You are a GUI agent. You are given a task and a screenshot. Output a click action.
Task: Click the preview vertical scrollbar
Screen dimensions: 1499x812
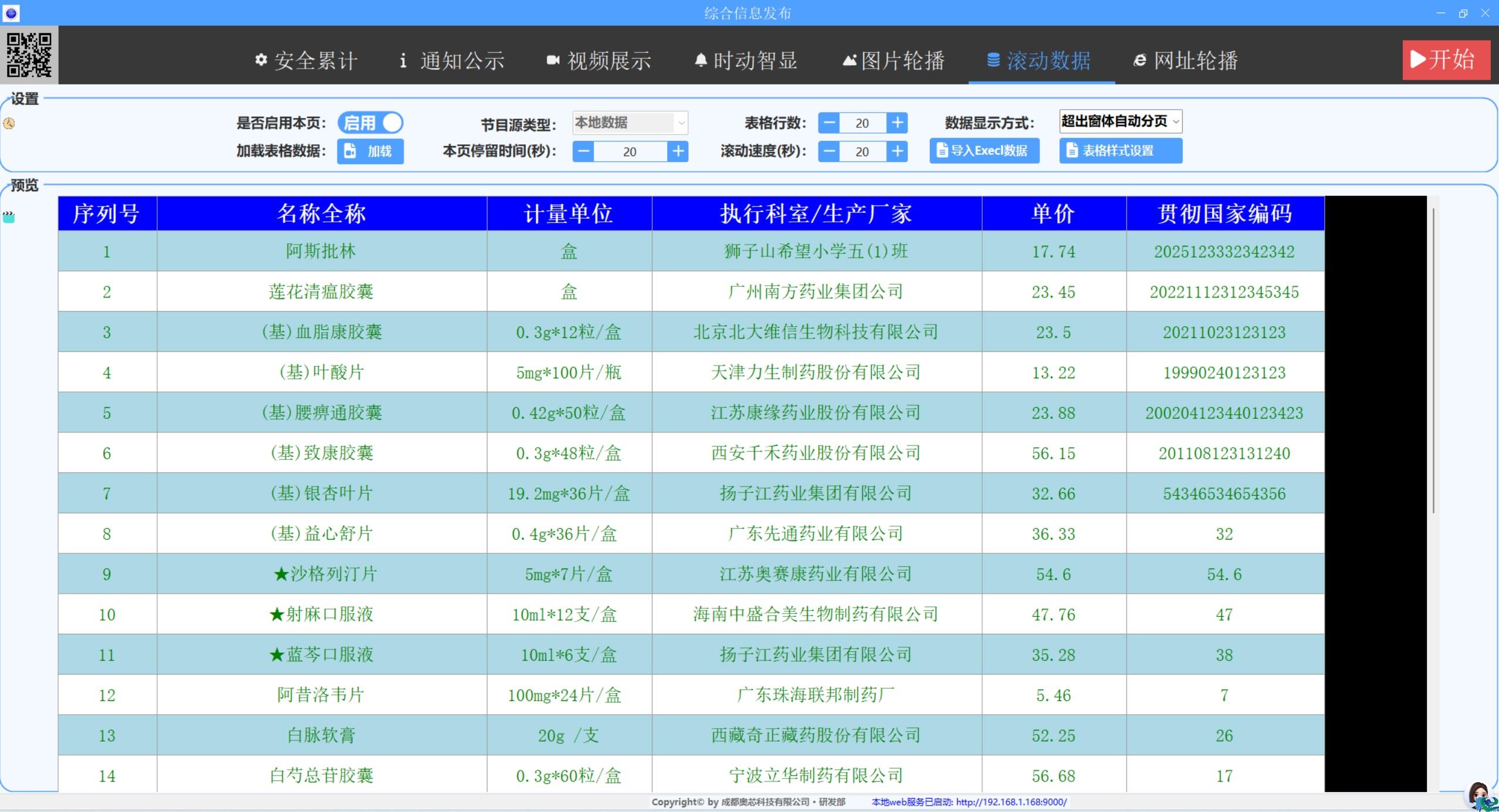click(x=1433, y=361)
